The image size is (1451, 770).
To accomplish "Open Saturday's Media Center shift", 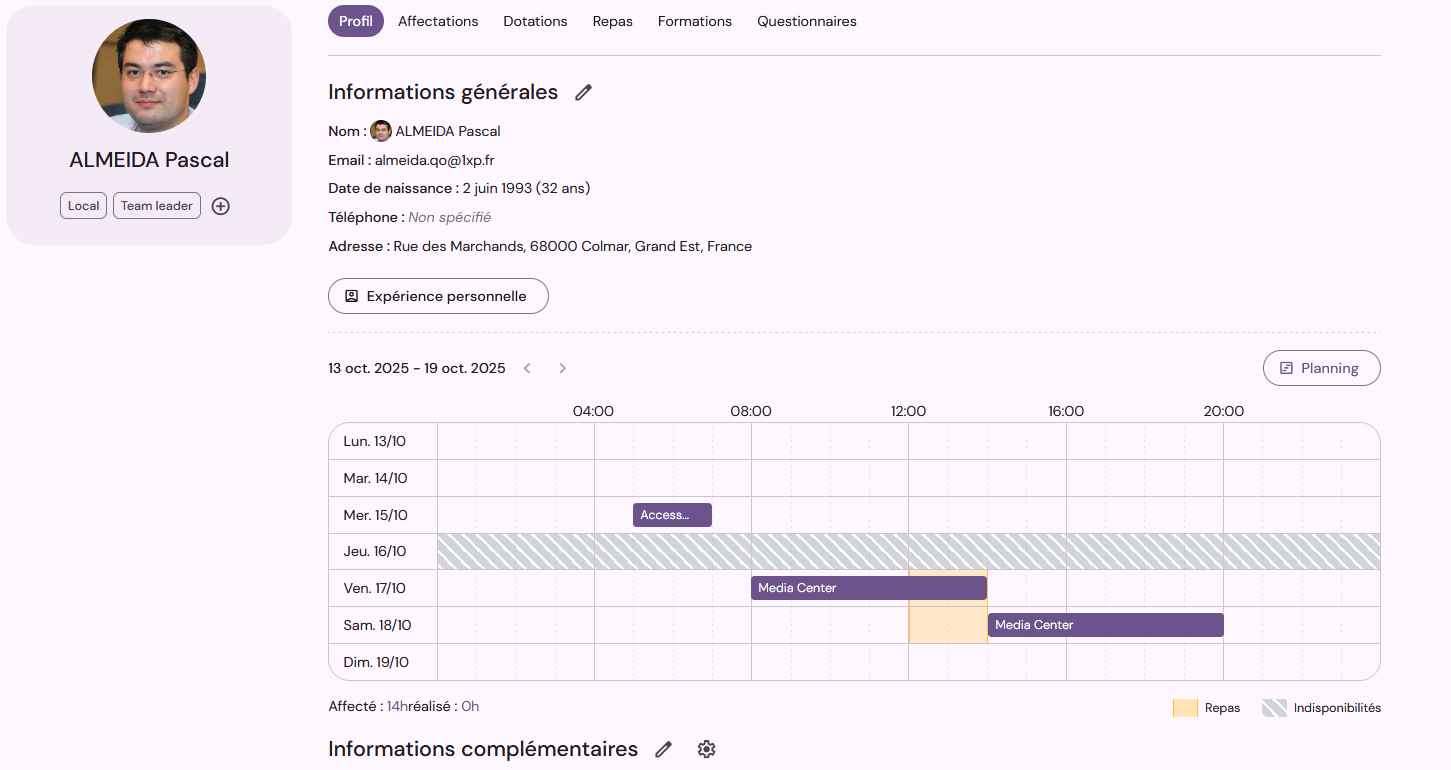I will coord(1106,625).
